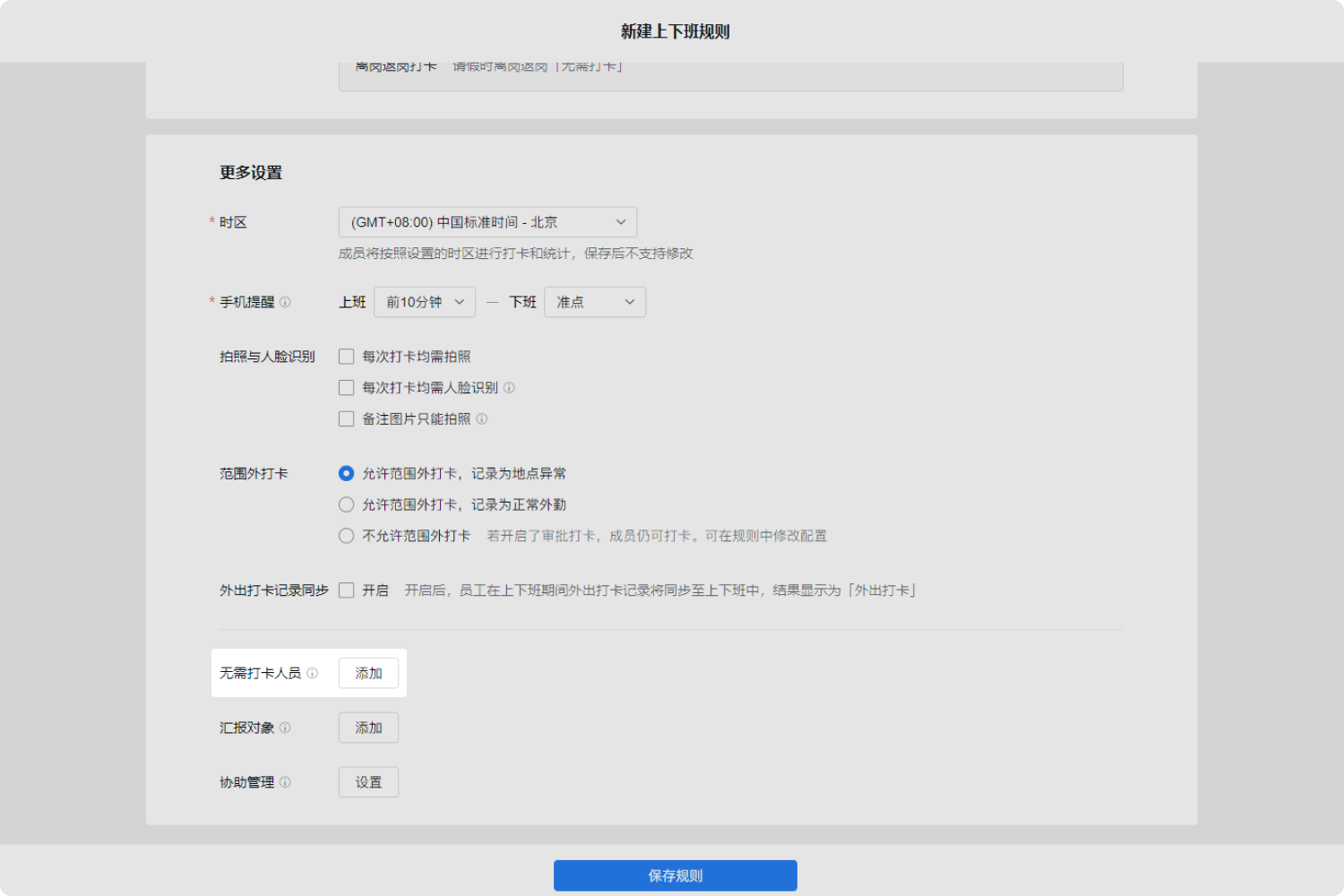
Task: Enable 外出打卡记录同步 开启 checkbox
Action: coord(347,590)
